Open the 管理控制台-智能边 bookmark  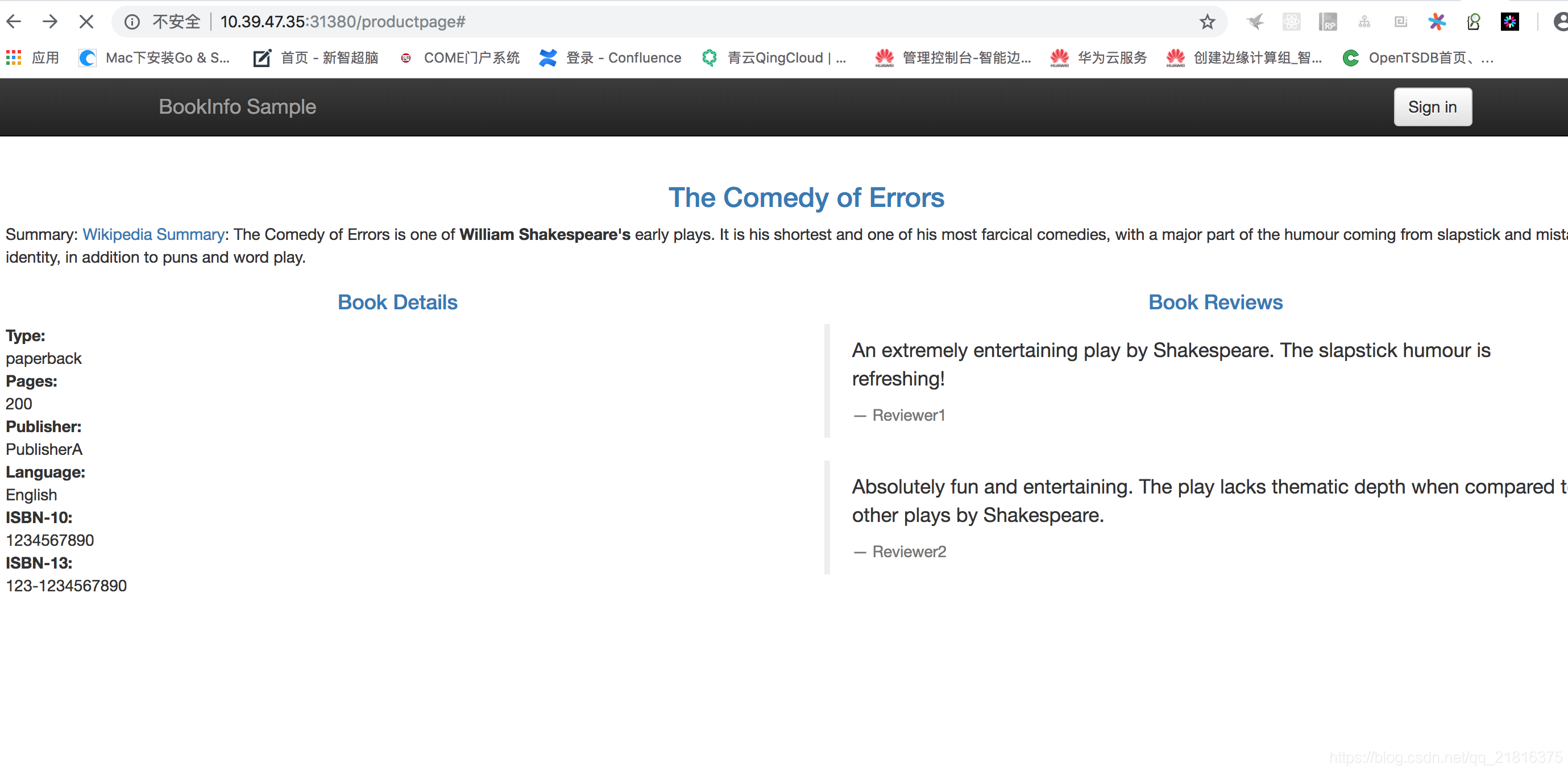tap(953, 58)
